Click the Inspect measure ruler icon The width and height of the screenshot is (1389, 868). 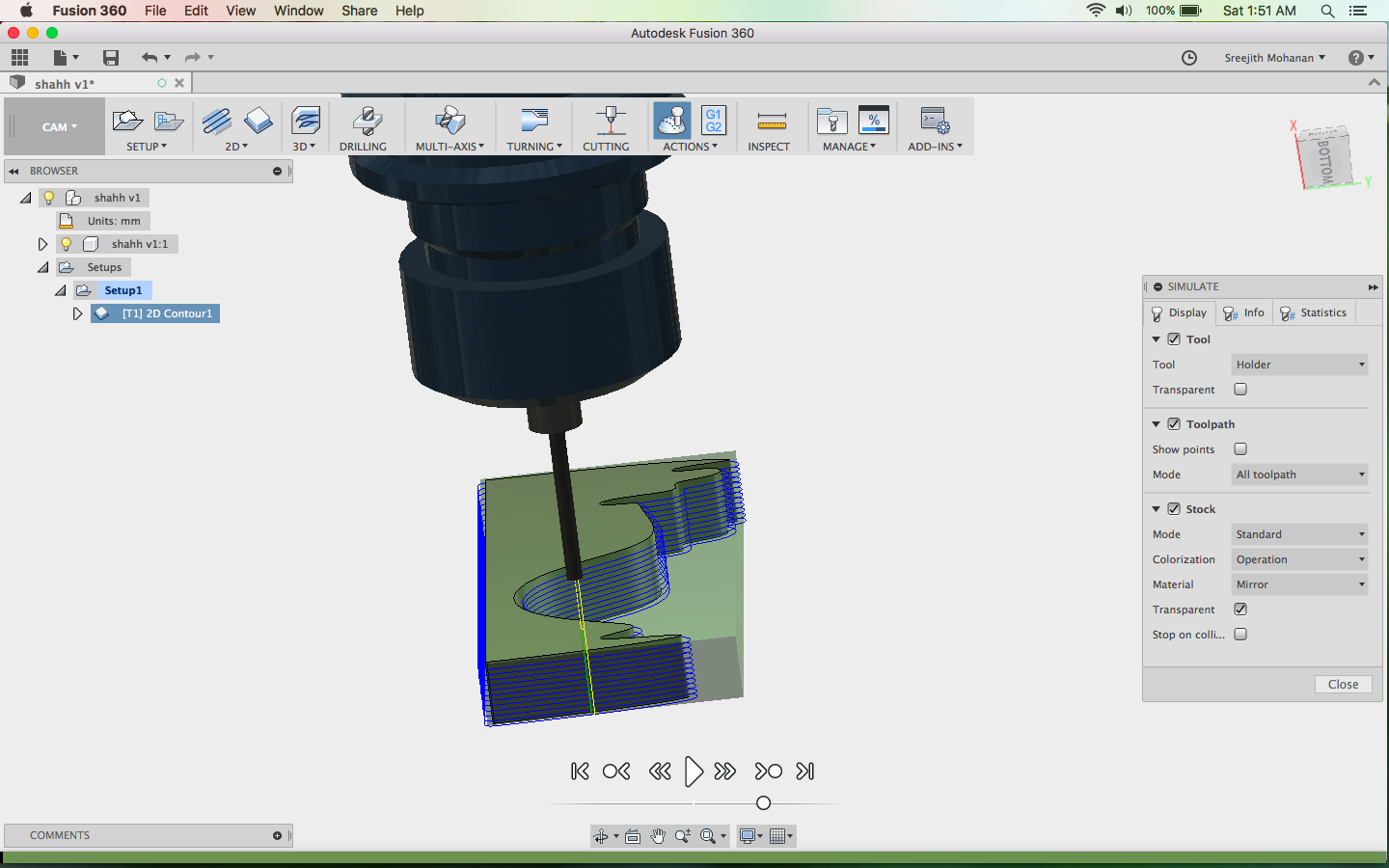click(x=772, y=122)
